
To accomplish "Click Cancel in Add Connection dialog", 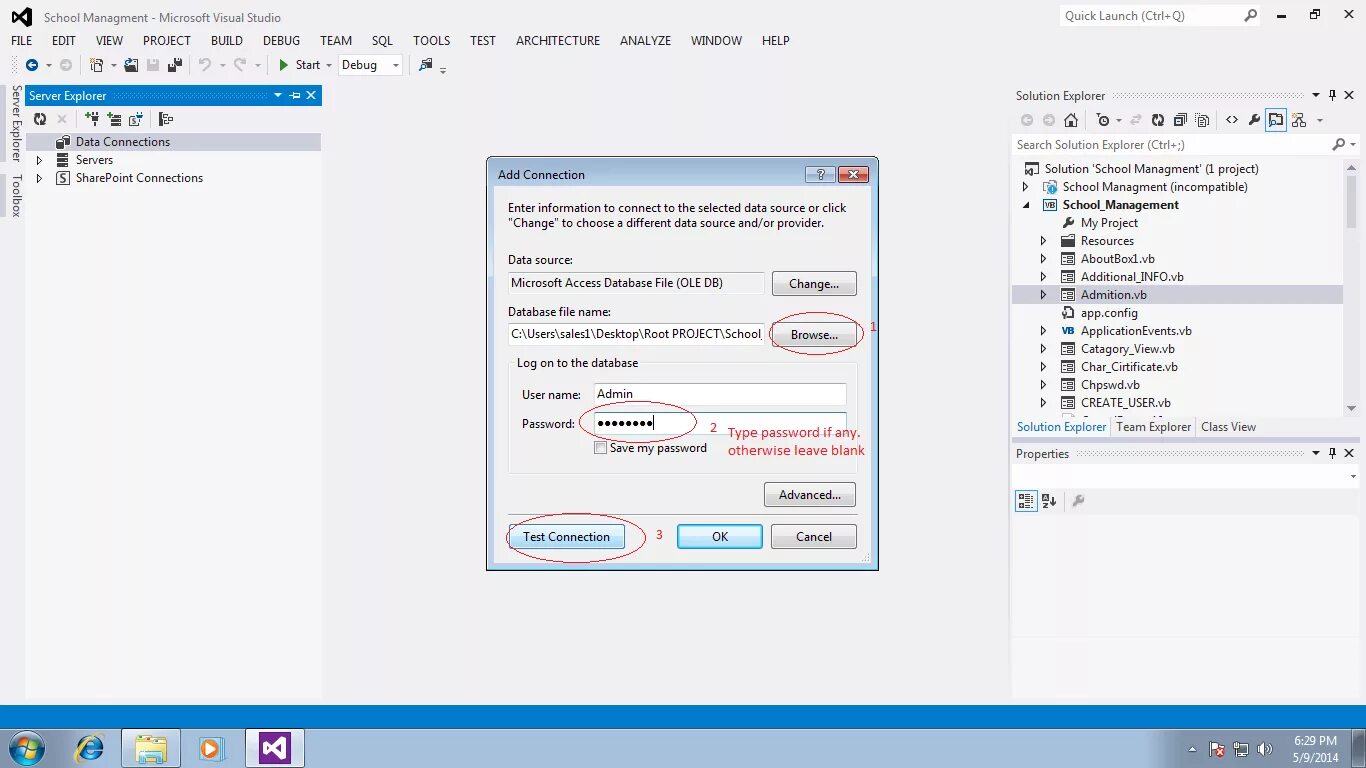I will [x=814, y=537].
